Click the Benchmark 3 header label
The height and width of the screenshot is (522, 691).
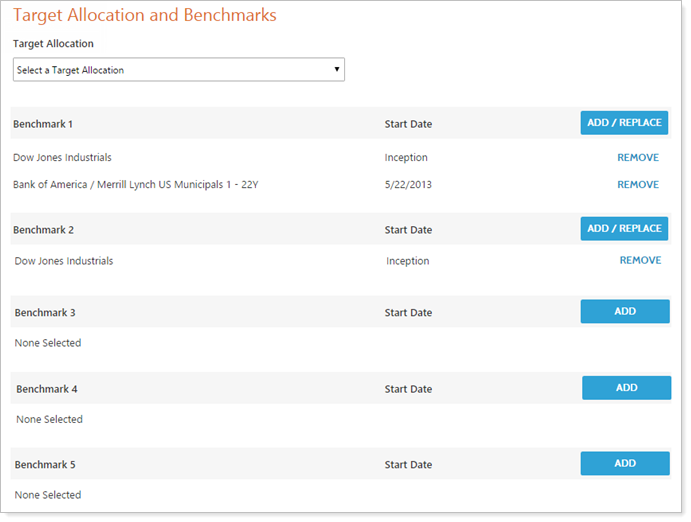(x=45, y=313)
